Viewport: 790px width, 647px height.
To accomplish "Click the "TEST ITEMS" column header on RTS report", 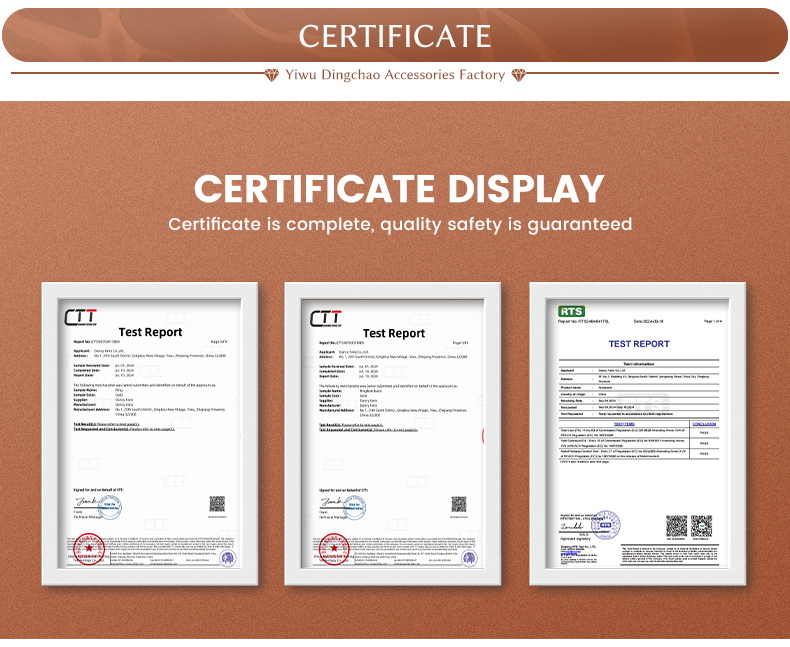I will 624,424.
